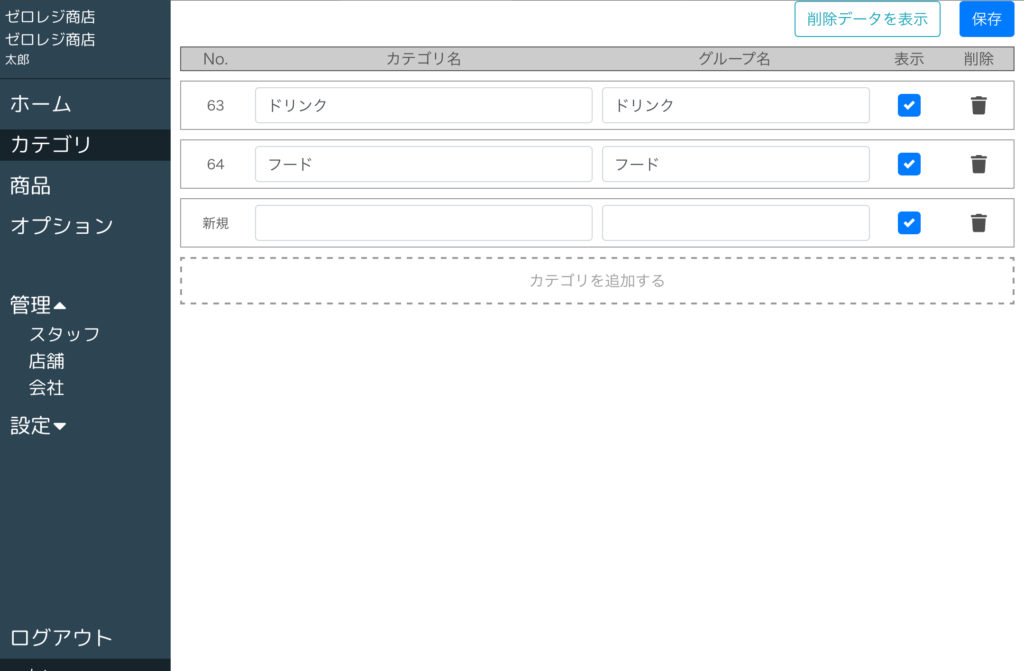Select 会社 under 管理
This screenshot has height=671, width=1024.
coord(47,388)
